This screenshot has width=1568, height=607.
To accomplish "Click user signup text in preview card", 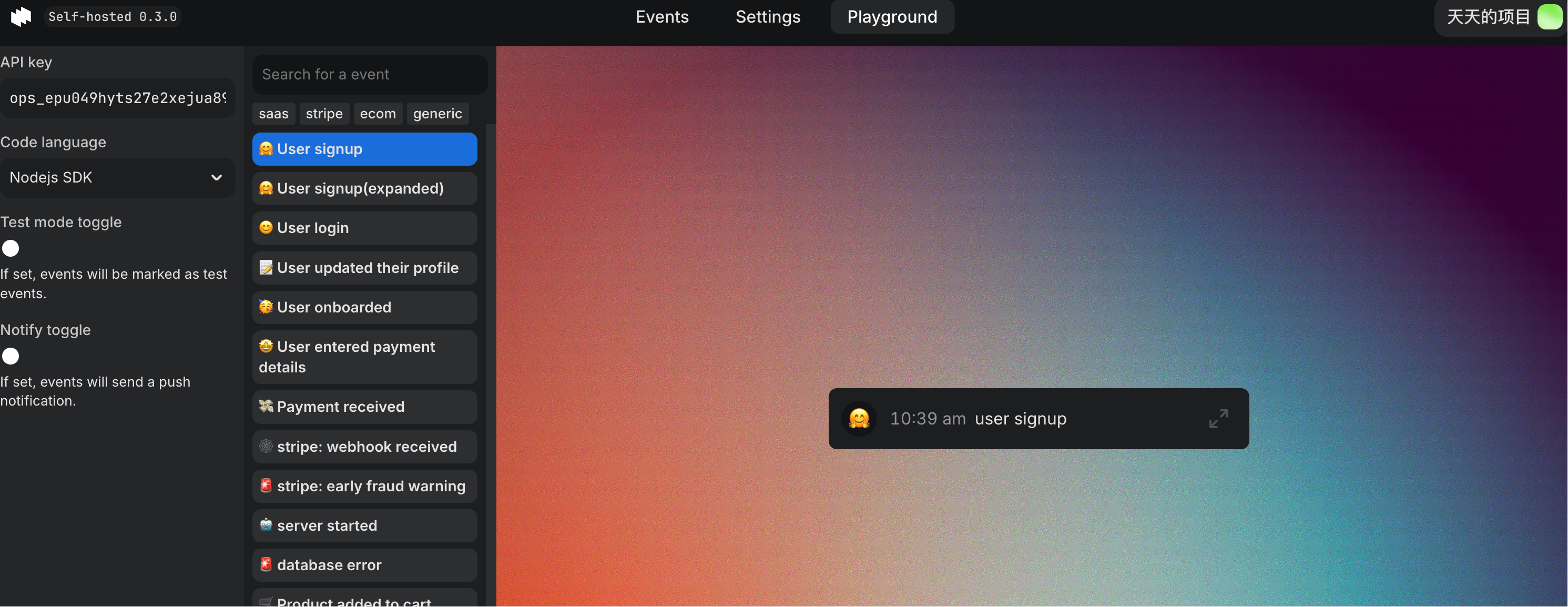I will coord(1021,419).
